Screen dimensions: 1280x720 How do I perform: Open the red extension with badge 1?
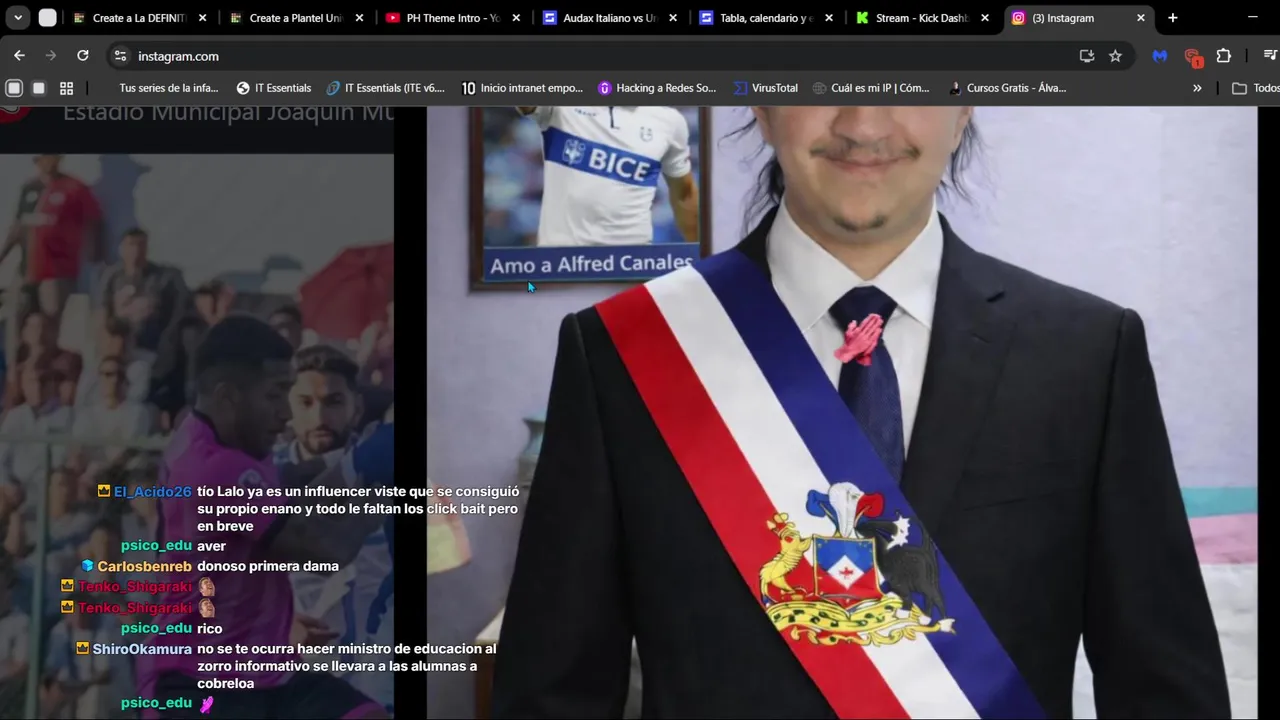coord(1192,57)
